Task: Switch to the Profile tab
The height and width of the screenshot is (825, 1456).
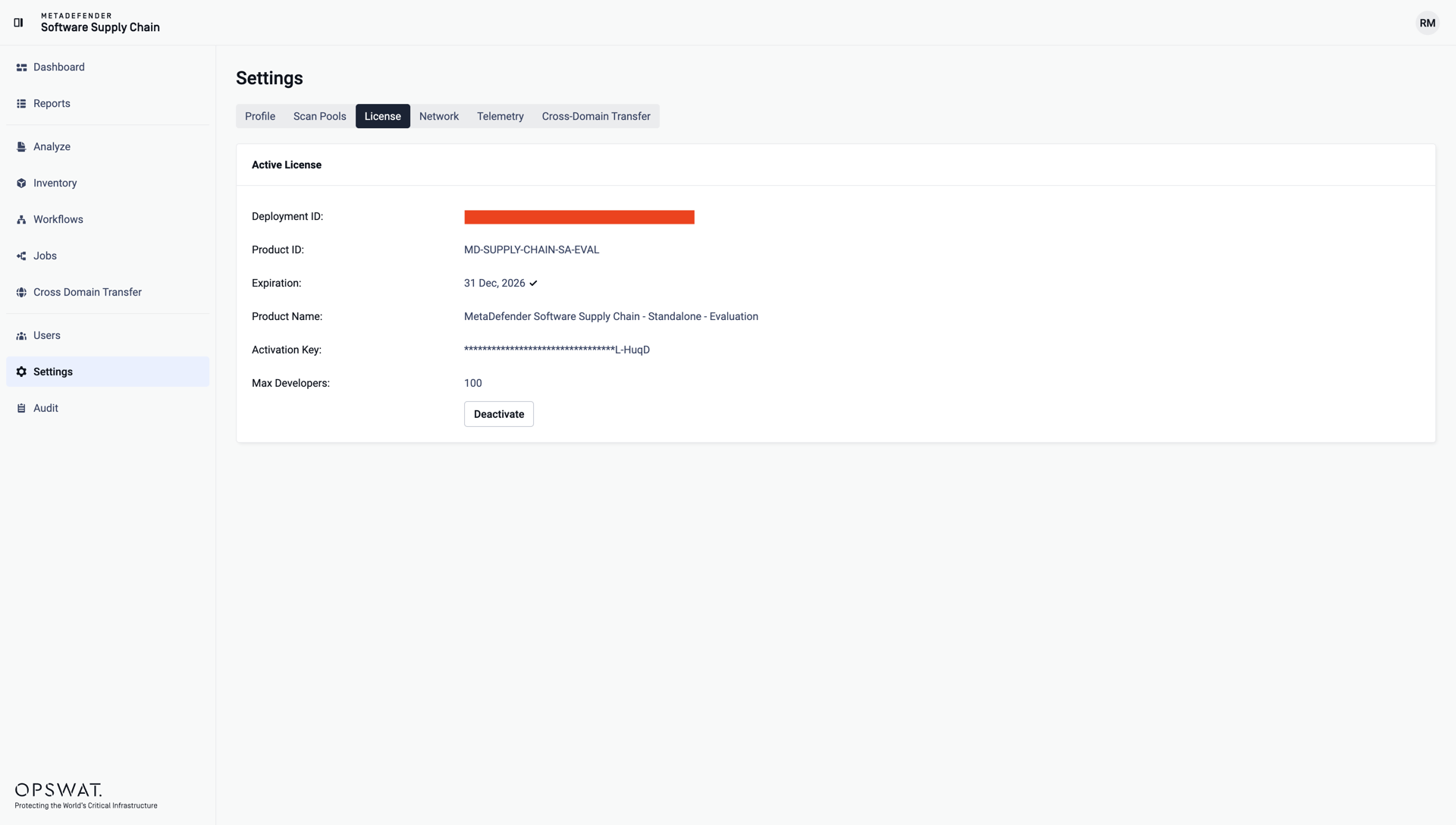Action: (x=260, y=116)
